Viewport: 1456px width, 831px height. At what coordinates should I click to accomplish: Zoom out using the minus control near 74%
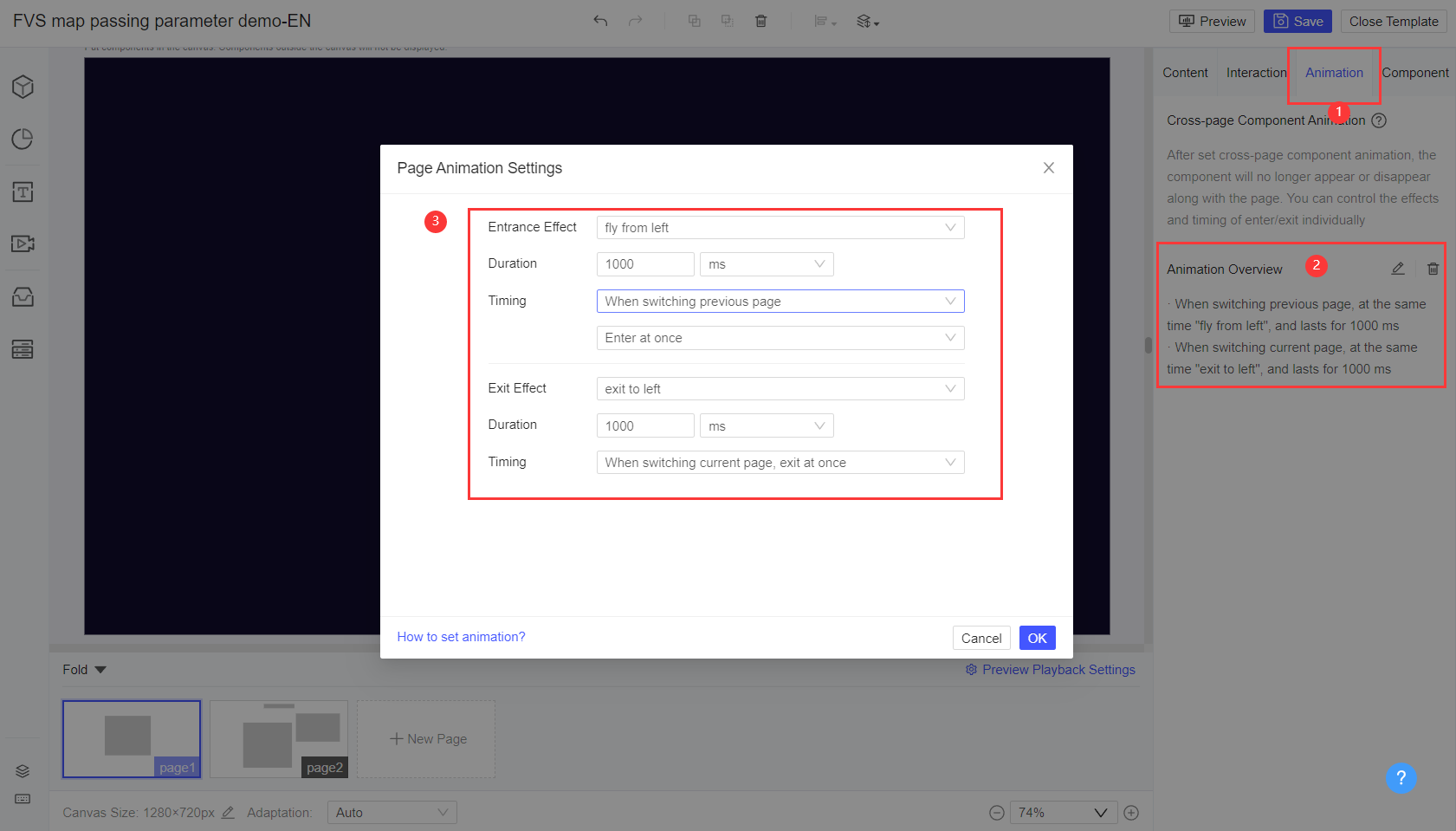point(995,812)
